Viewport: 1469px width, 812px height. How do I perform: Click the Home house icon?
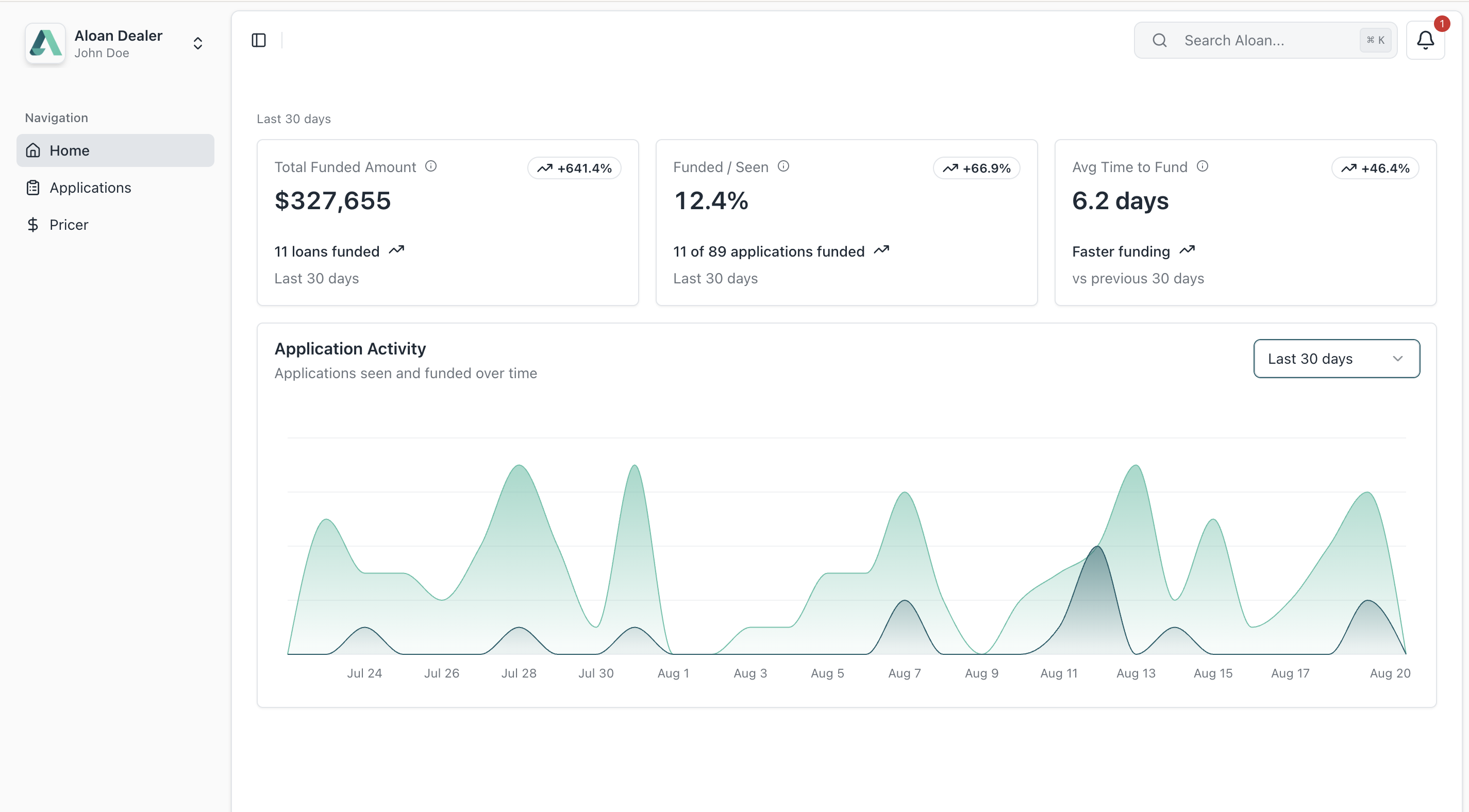click(33, 150)
